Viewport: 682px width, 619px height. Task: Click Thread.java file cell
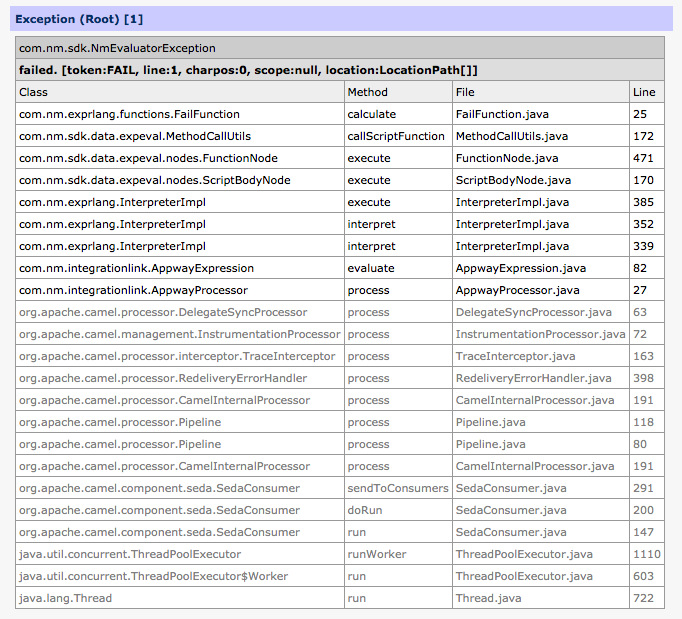click(541, 598)
